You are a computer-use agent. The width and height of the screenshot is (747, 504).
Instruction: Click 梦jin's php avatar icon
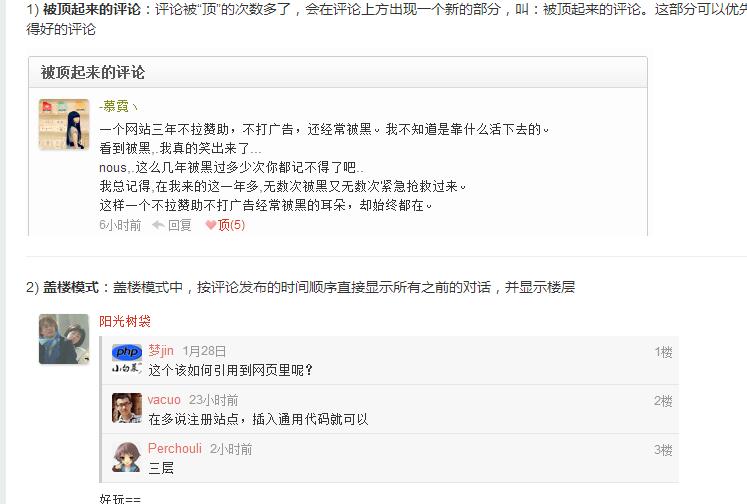click(127, 359)
